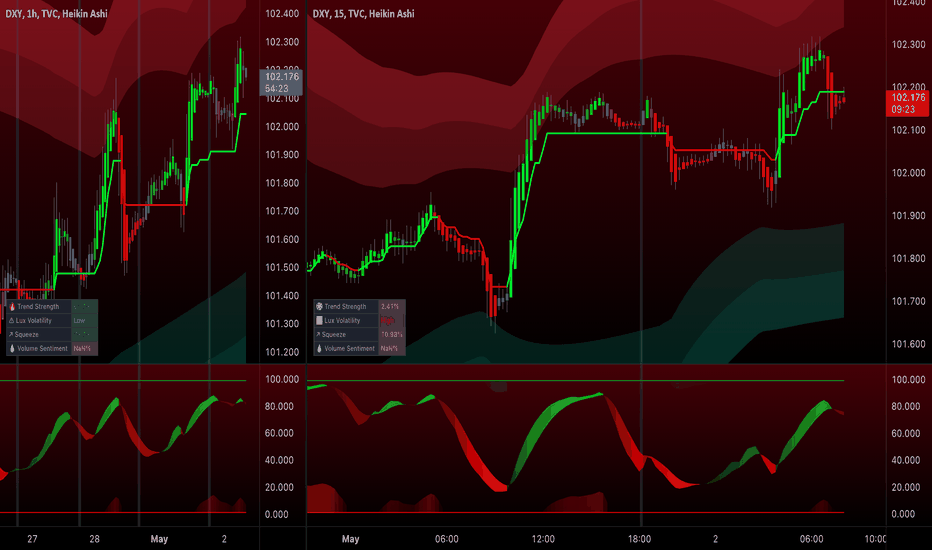Click 40.000 on the 15-minute oscillator scale
Image resolution: width=932 pixels, height=550 pixels.
coord(908,460)
